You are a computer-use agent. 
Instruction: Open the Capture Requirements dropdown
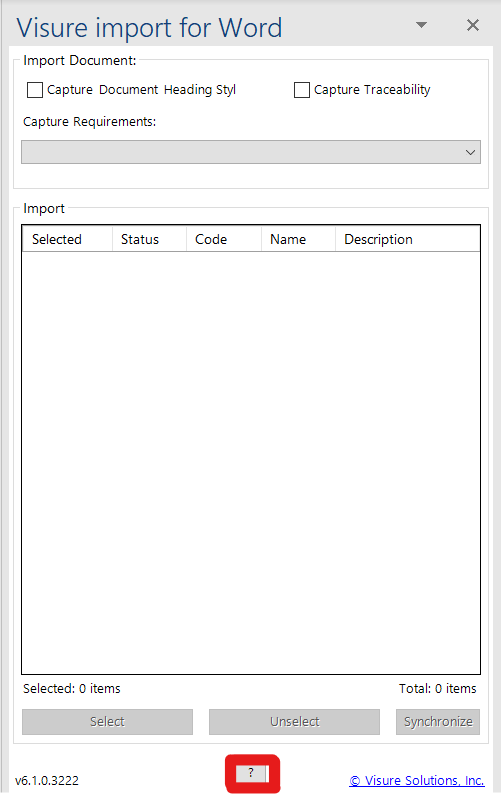(x=251, y=152)
